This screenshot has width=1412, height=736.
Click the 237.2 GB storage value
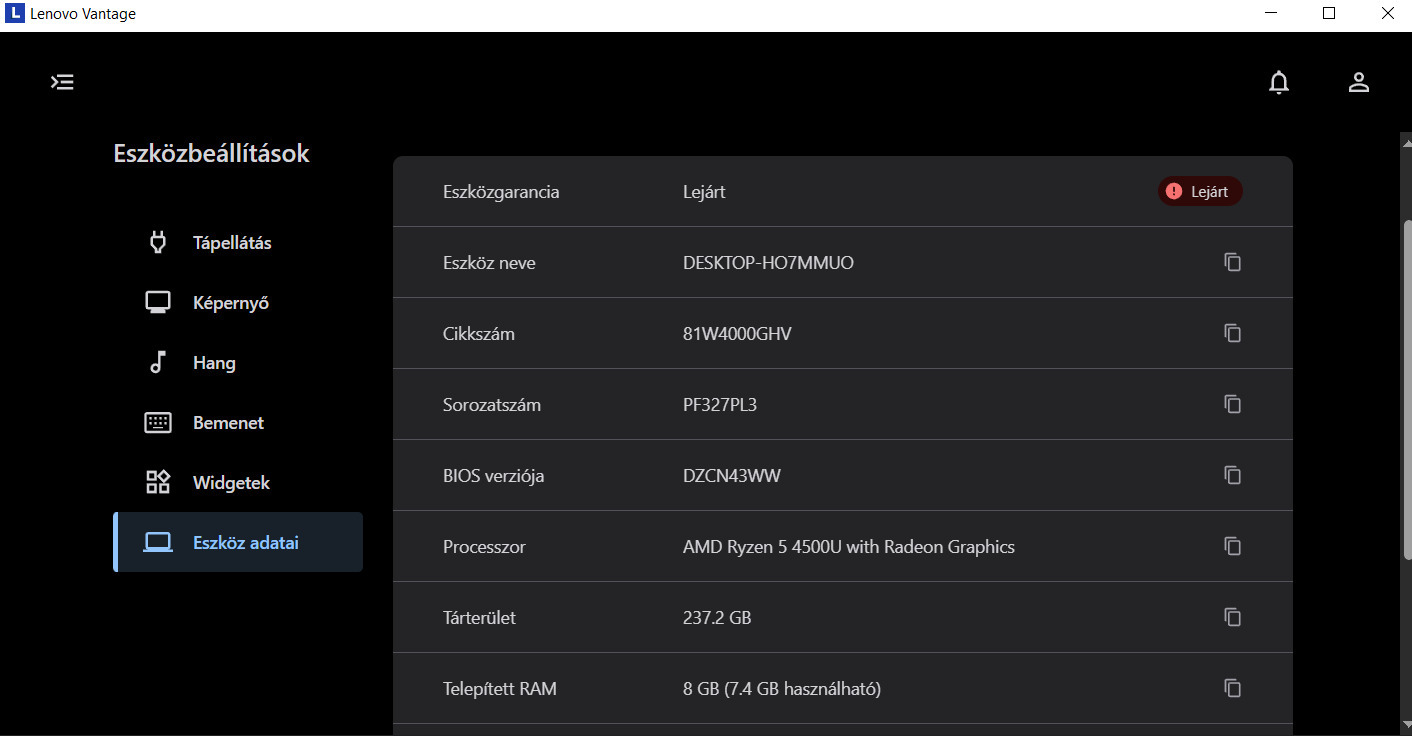pos(717,618)
